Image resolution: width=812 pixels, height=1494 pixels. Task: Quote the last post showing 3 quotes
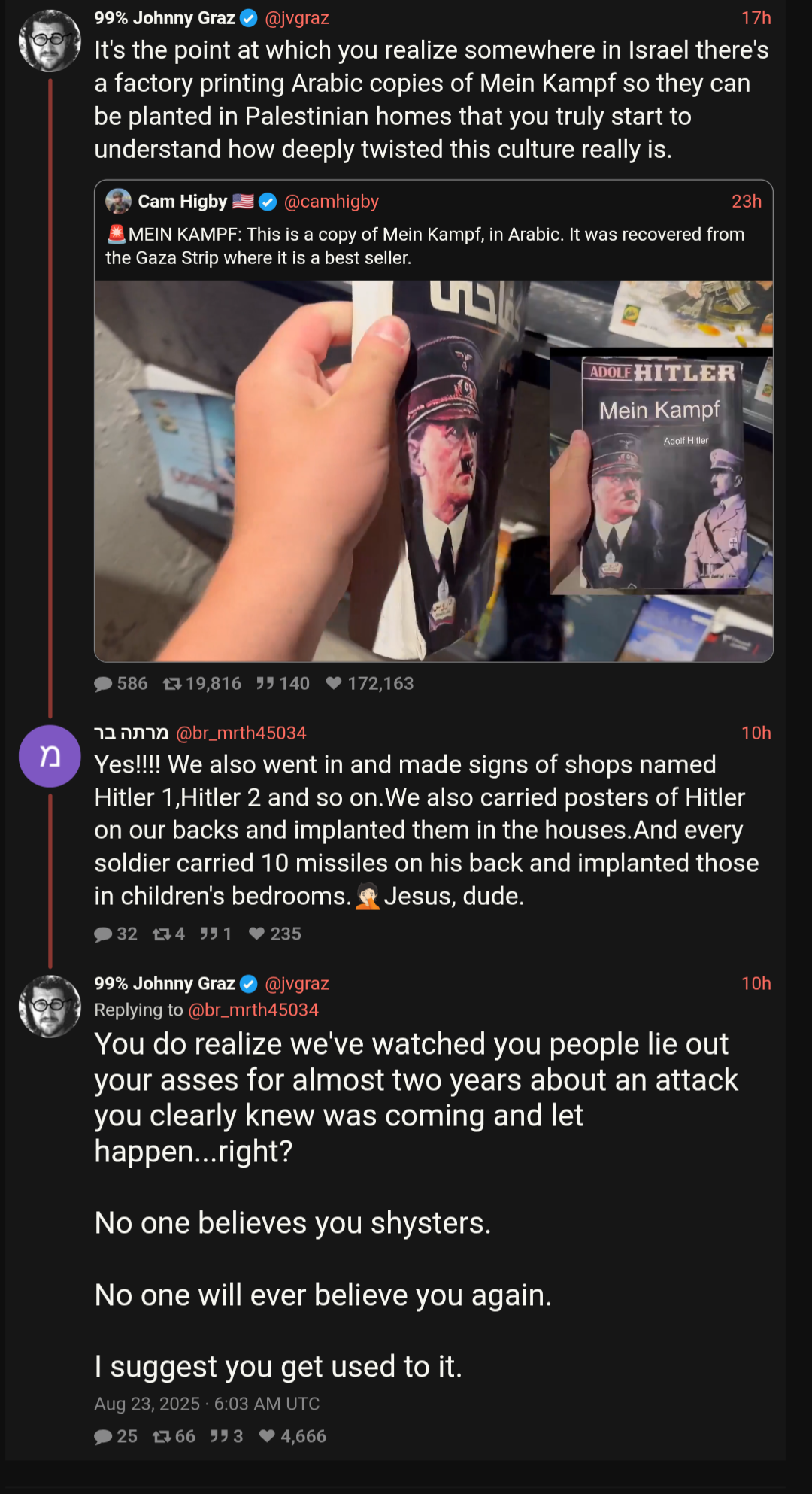tap(219, 1437)
